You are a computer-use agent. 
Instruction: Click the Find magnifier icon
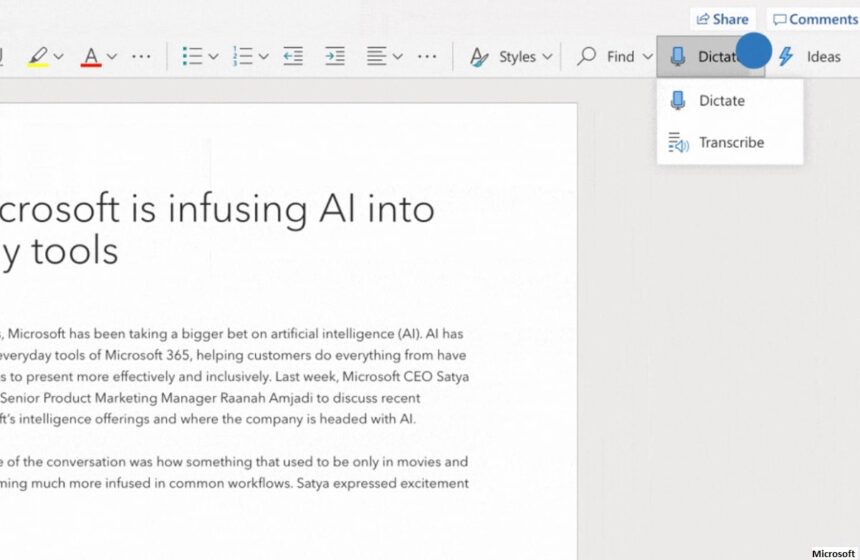coord(586,56)
